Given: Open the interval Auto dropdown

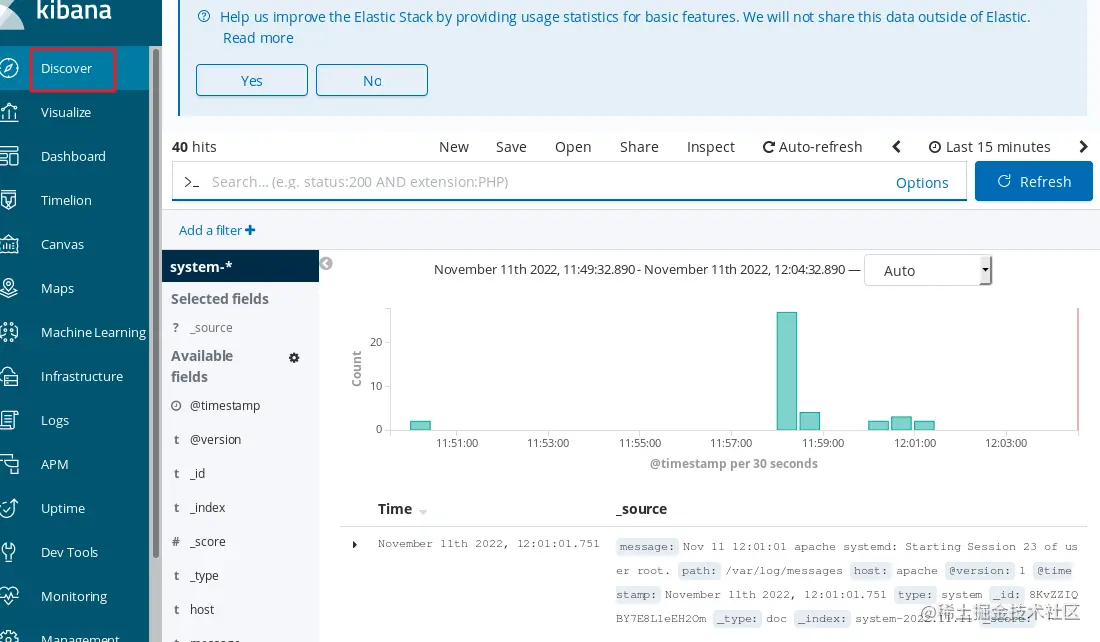Looking at the screenshot, I should pyautogui.click(x=928, y=270).
